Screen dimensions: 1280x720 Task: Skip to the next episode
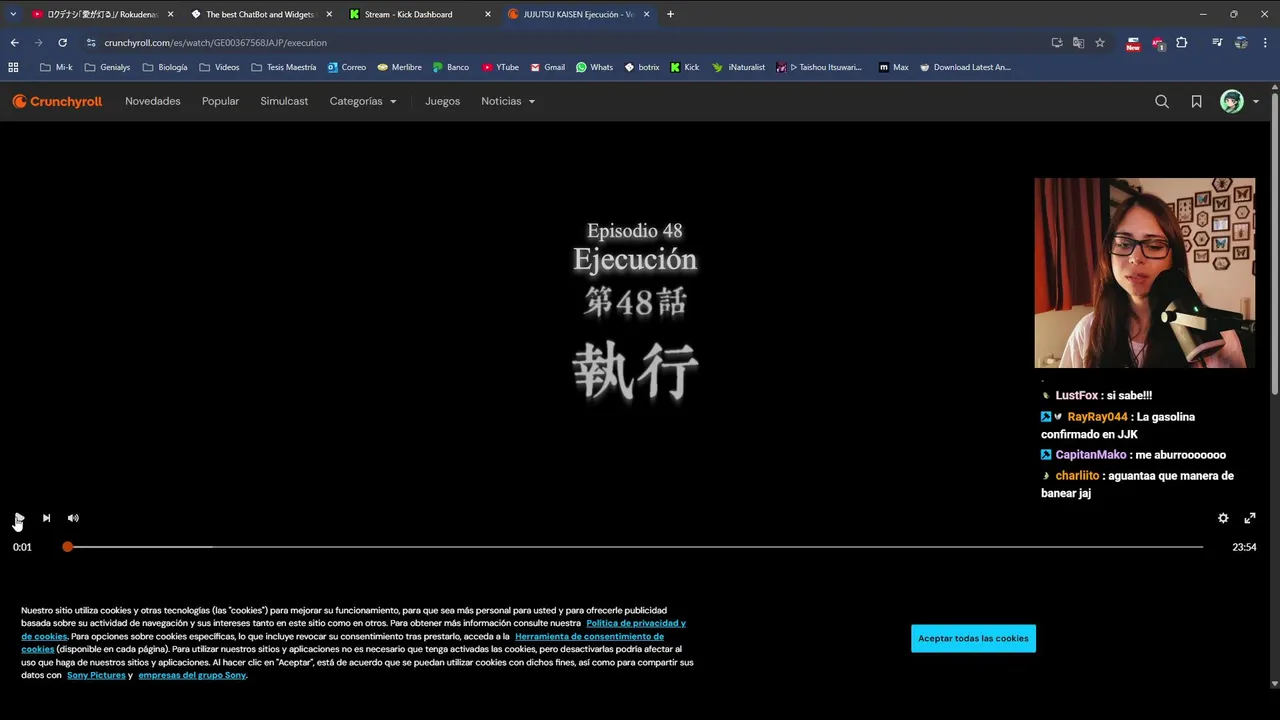coord(46,518)
